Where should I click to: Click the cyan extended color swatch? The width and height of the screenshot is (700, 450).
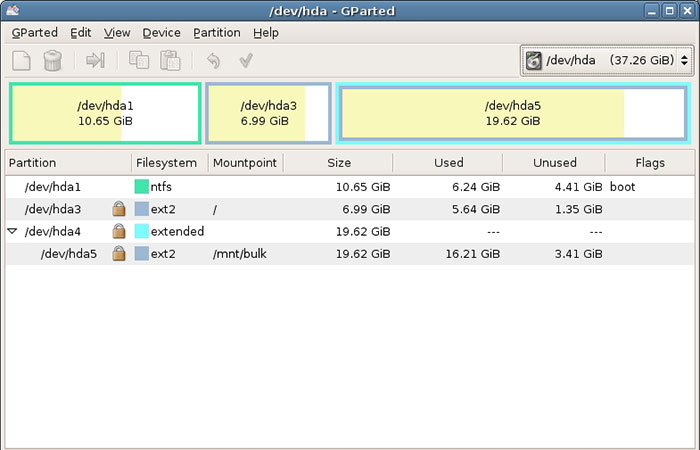(142, 231)
